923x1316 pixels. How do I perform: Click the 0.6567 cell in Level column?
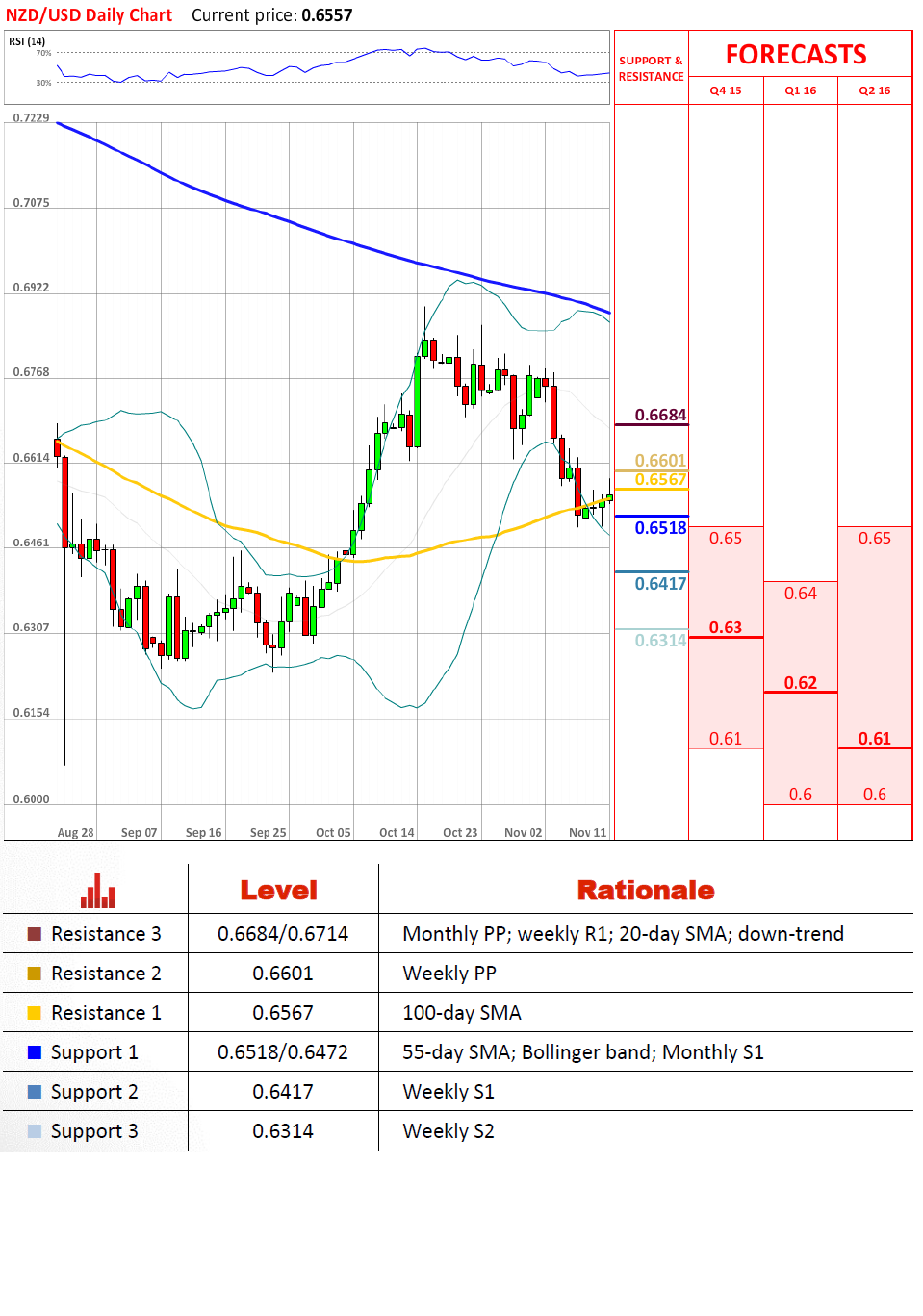pyautogui.click(x=283, y=1013)
